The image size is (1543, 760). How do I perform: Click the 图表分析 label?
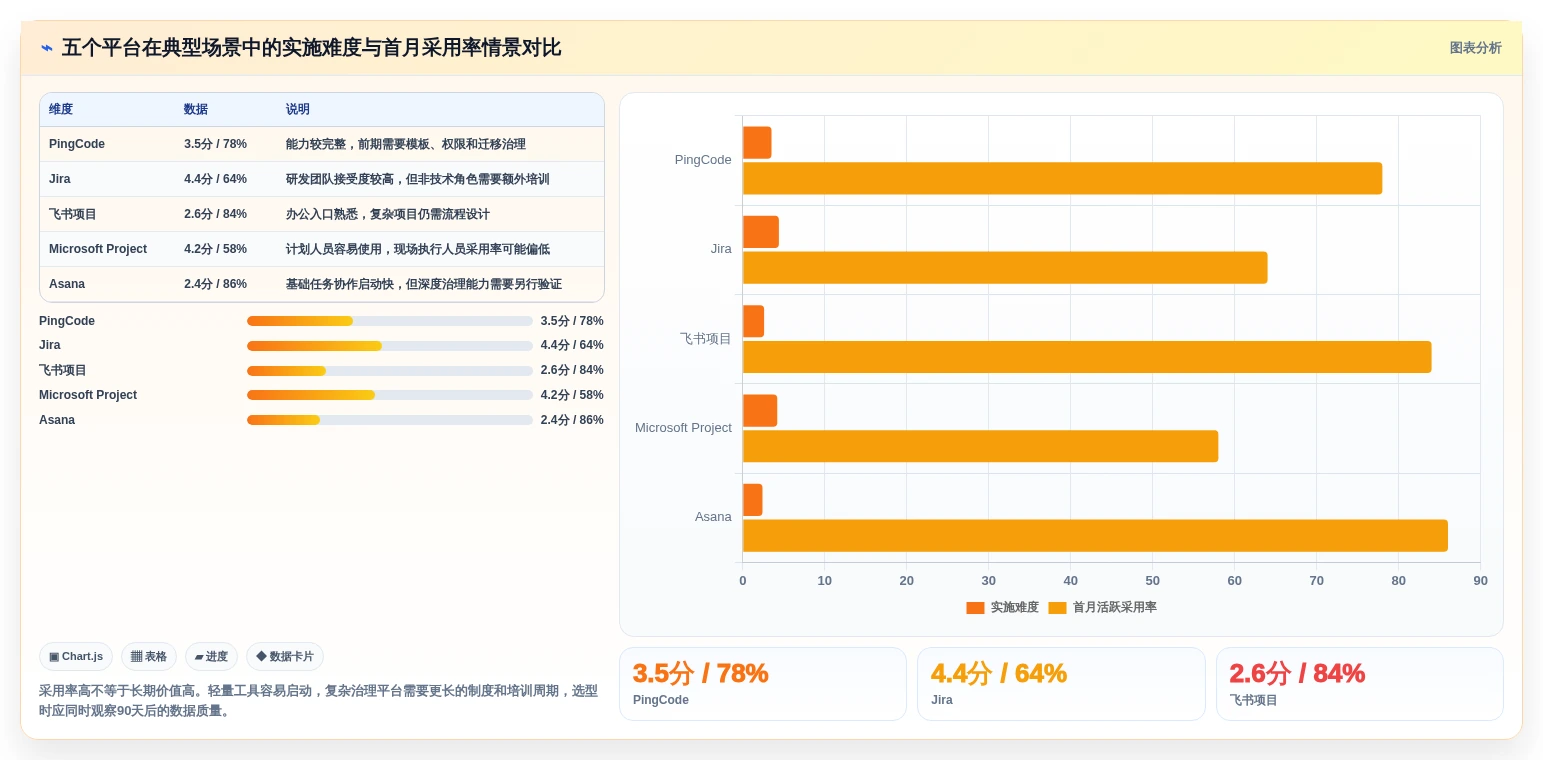pyautogui.click(x=1475, y=48)
